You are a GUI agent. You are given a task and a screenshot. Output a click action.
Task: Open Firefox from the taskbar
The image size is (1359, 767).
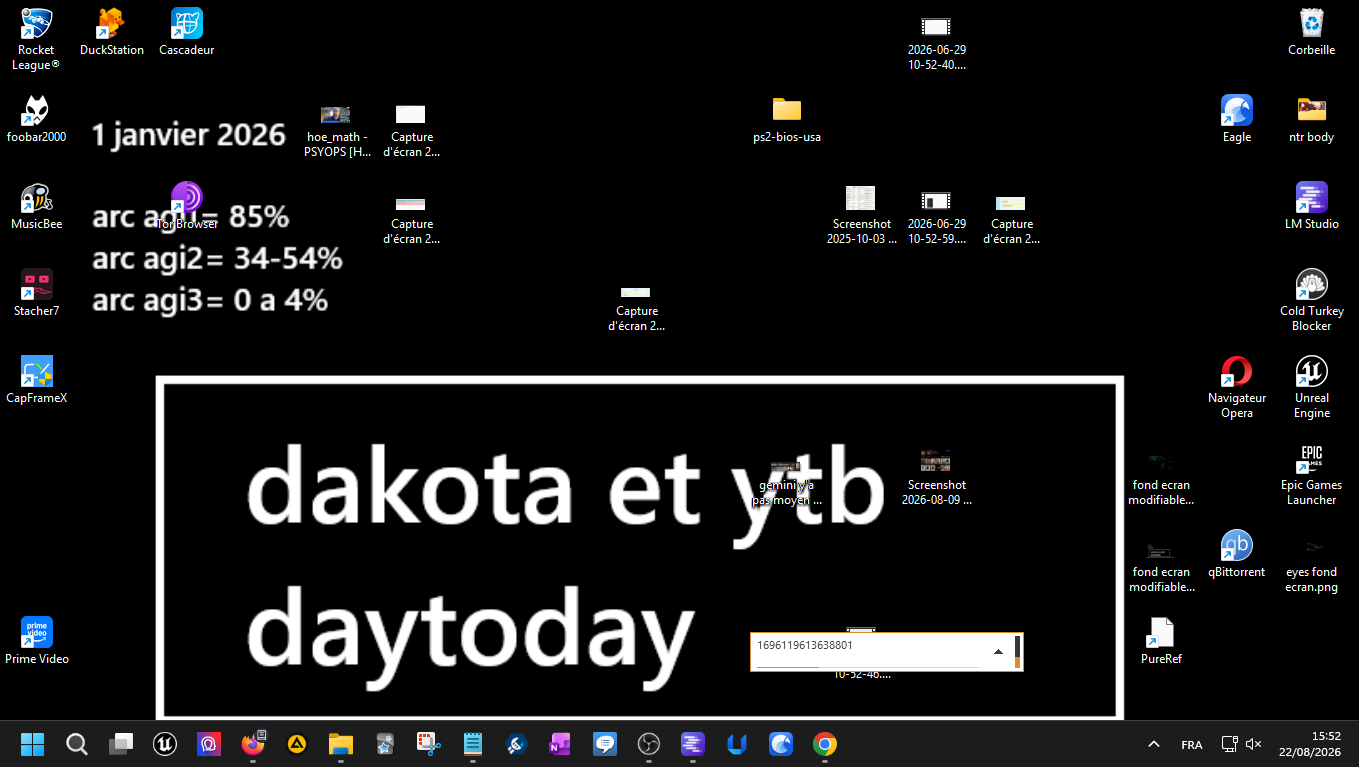pos(253,744)
